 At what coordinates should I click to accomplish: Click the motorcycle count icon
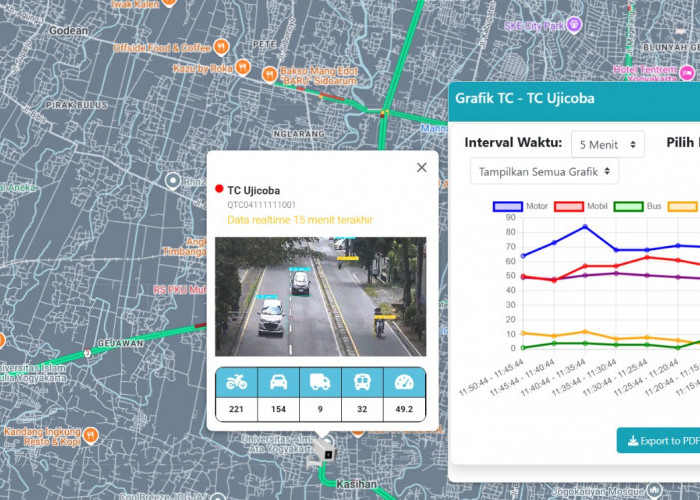(237, 382)
